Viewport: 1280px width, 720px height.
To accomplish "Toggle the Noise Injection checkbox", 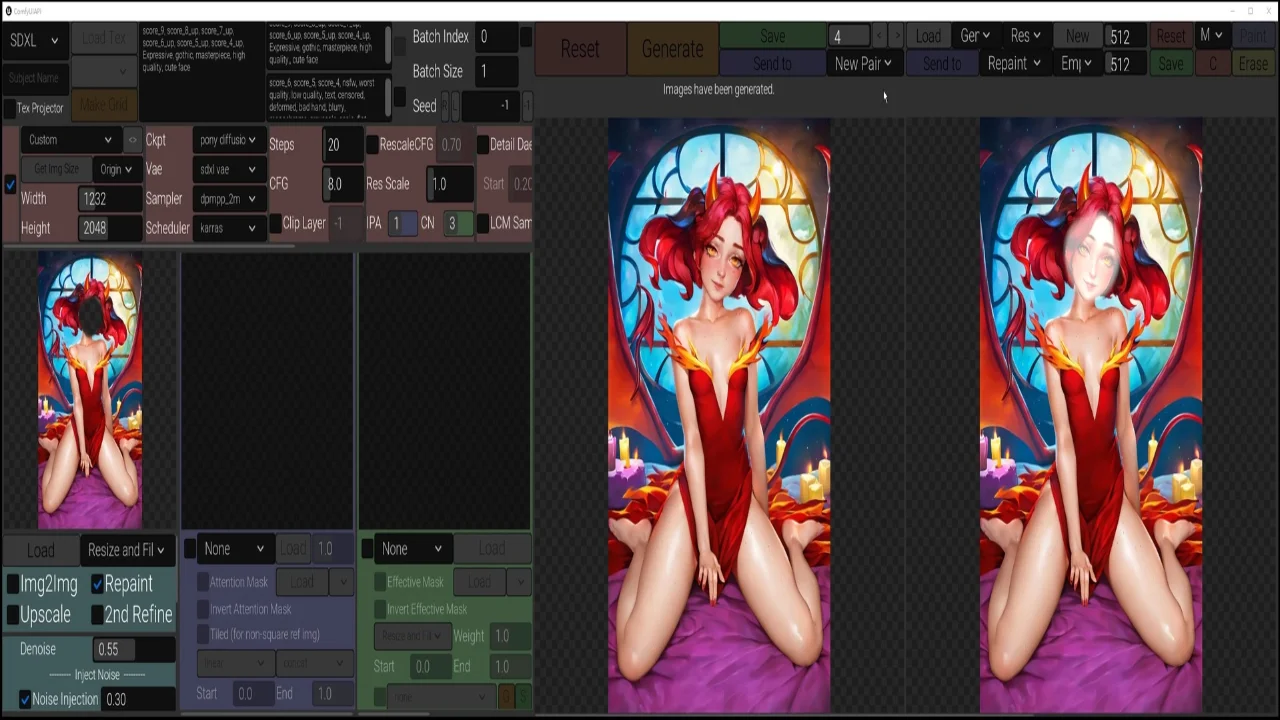I will [25, 700].
